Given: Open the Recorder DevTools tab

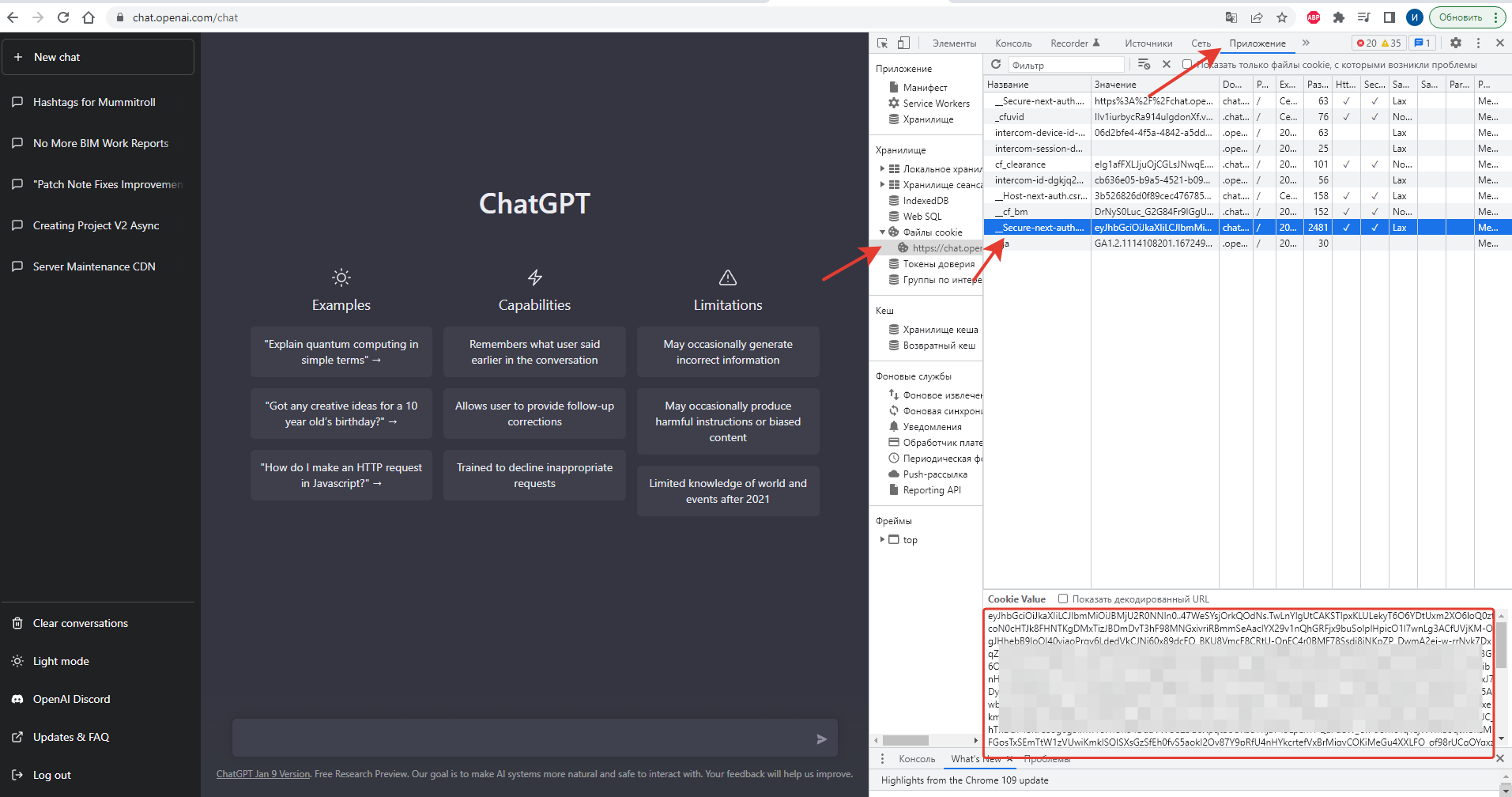Looking at the screenshot, I should click(x=1075, y=43).
